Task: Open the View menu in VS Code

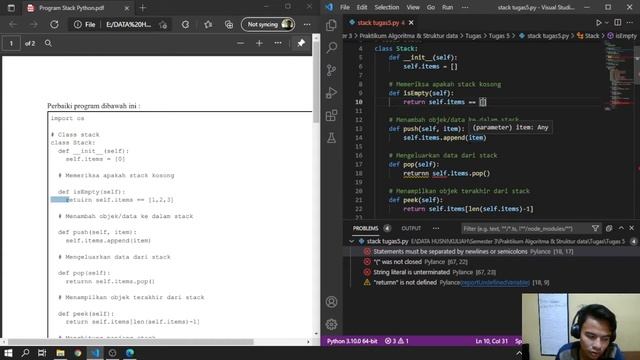Action: (x=413, y=7)
